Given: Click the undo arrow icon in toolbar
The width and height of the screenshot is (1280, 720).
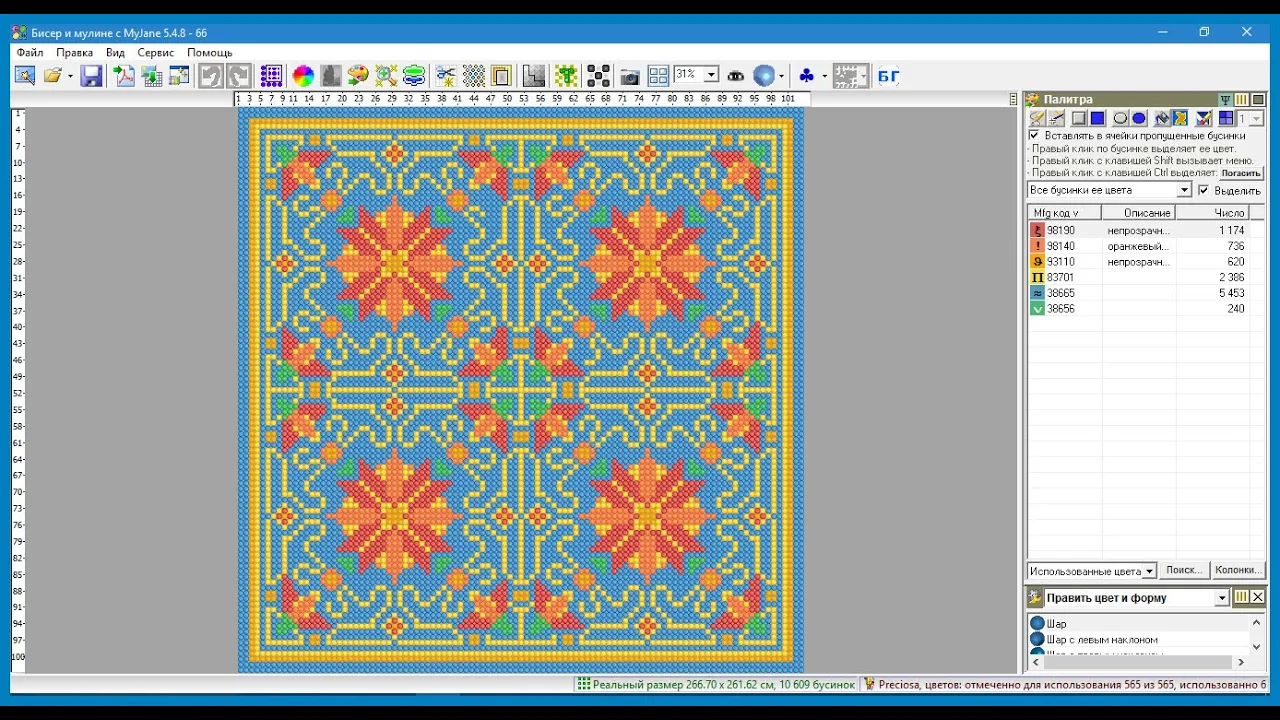Looking at the screenshot, I should click(210, 75).
